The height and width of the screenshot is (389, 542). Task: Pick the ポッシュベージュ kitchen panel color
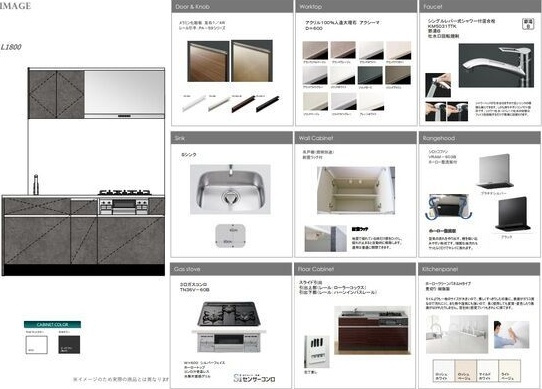[x=466, y=371]
